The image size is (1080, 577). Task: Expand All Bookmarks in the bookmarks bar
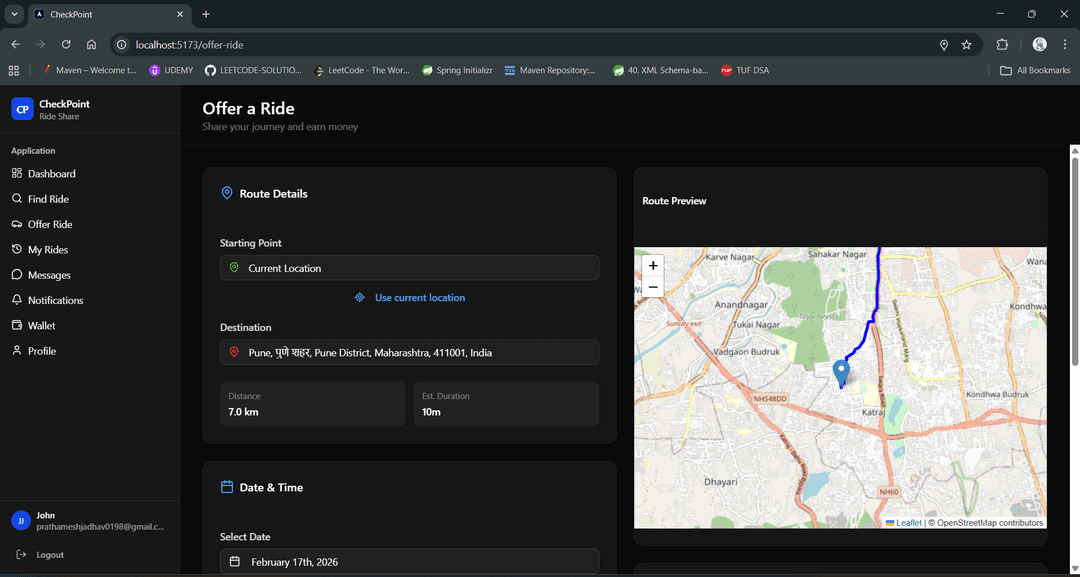click(x=1035, y=70)
